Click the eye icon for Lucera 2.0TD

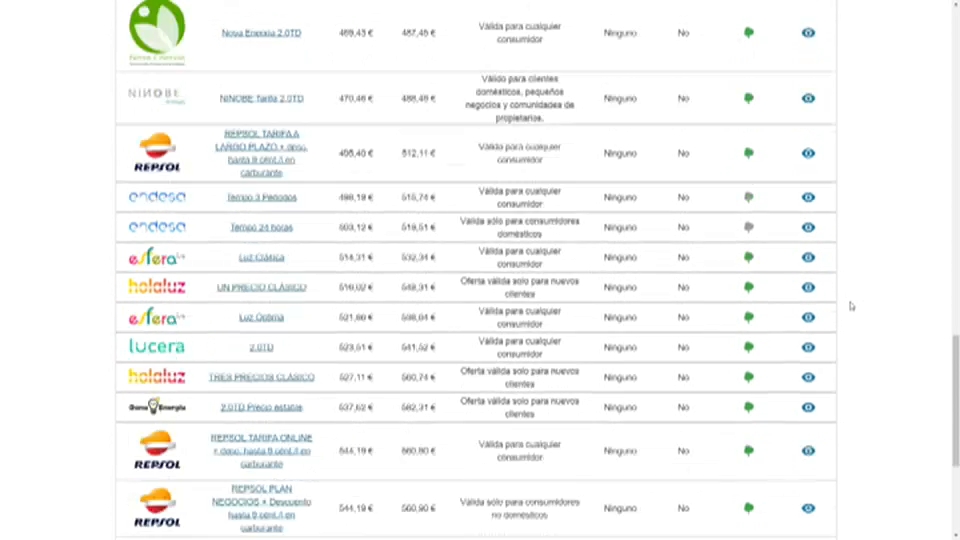pos(808,347)
